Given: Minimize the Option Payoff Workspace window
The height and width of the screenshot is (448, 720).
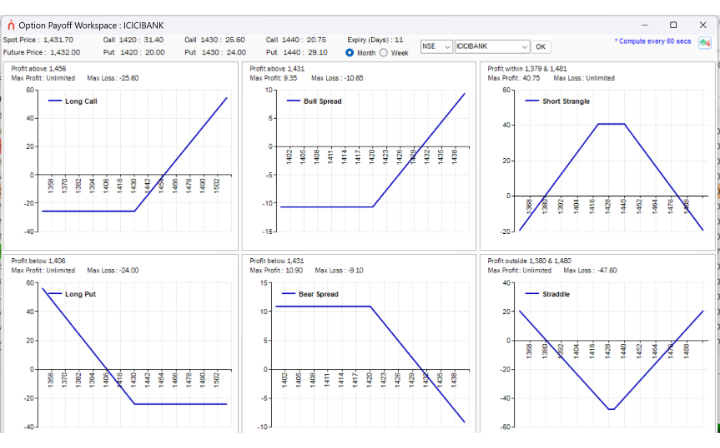Looking at the screenshot, I should 644,25.
